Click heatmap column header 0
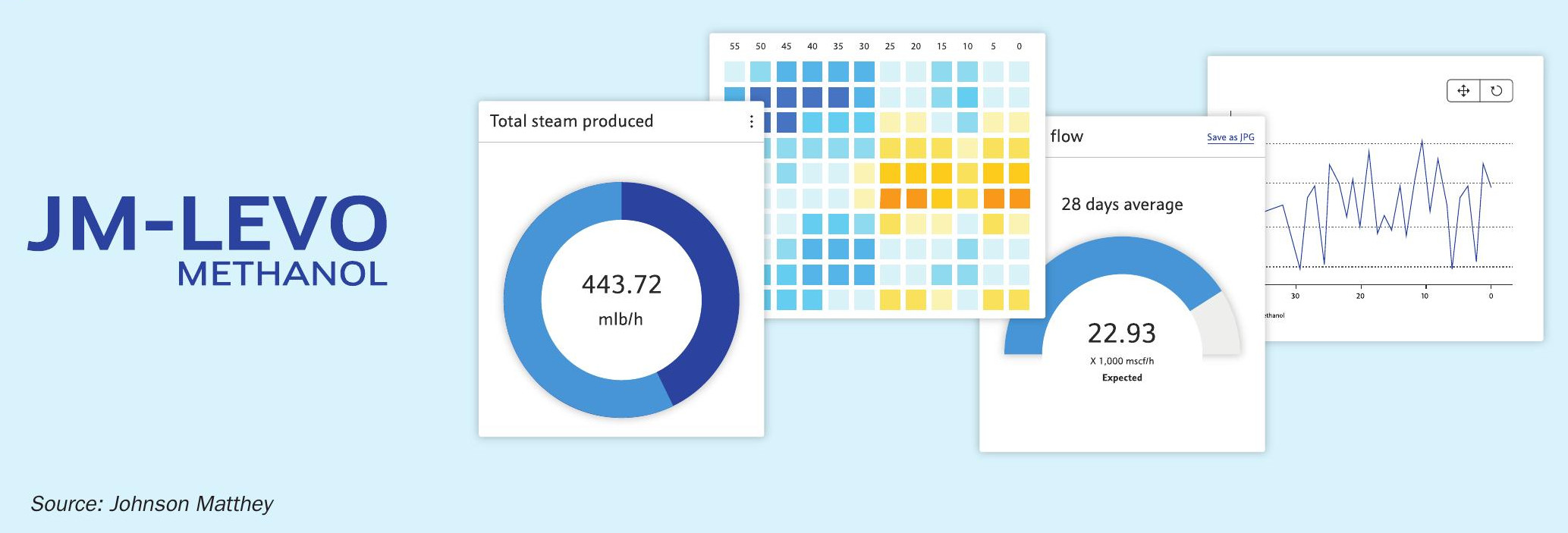Image resolution: width=1568 pixels, height=533 pixels. point(1019,46)
